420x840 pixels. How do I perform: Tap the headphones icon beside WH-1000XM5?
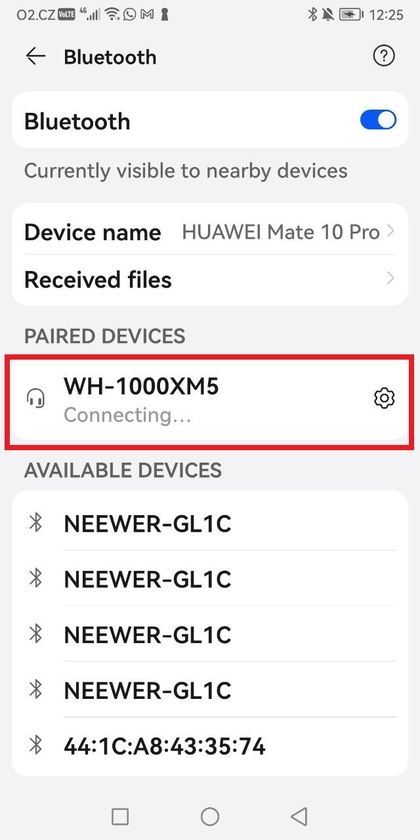pos(36,398)
